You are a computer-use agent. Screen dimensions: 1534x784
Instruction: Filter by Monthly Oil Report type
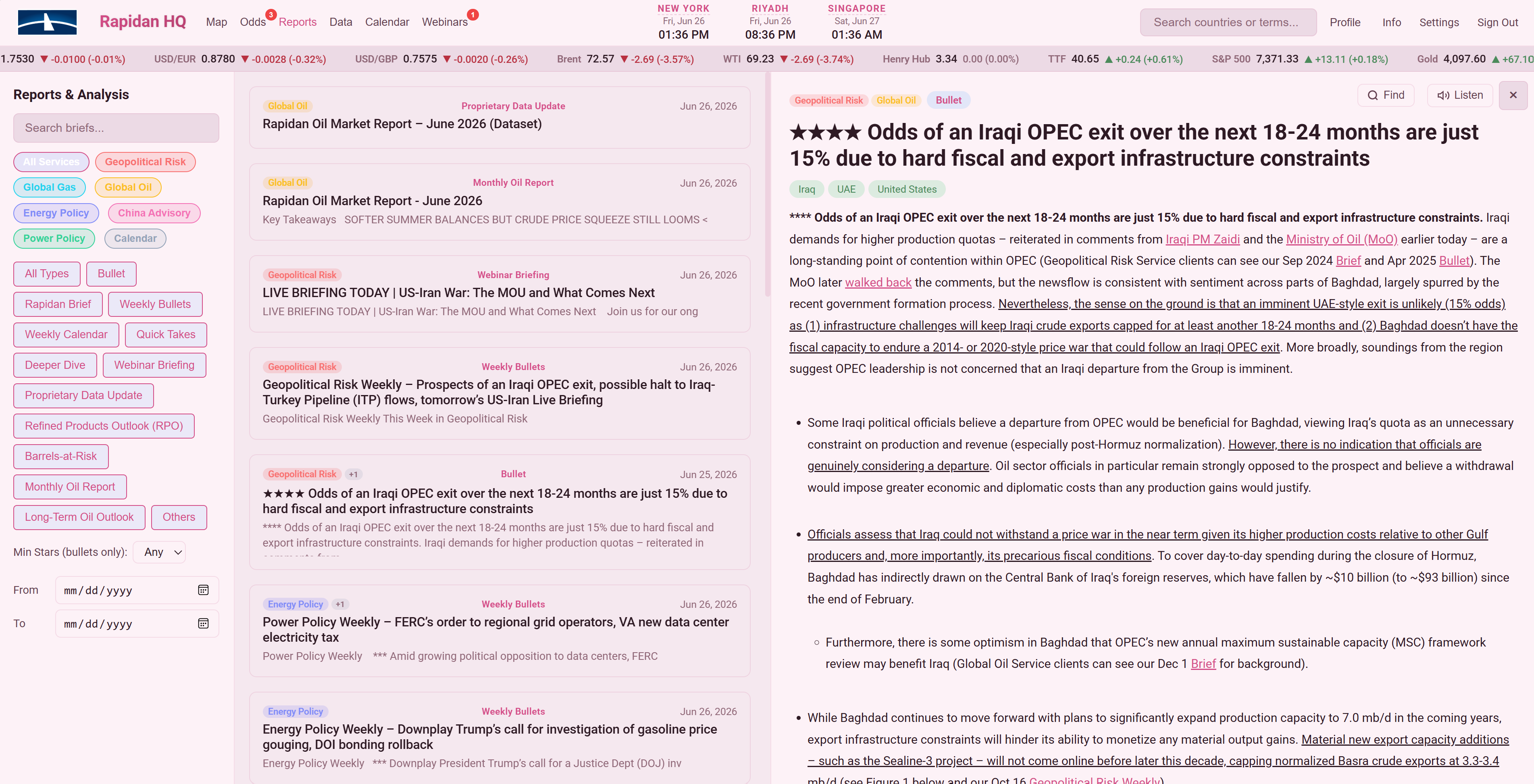tap(70, 487)
